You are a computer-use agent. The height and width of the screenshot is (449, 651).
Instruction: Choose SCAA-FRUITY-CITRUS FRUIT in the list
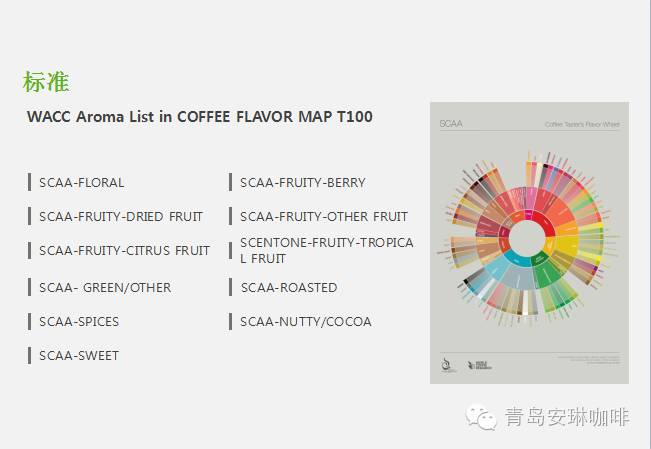coord(125,250)
